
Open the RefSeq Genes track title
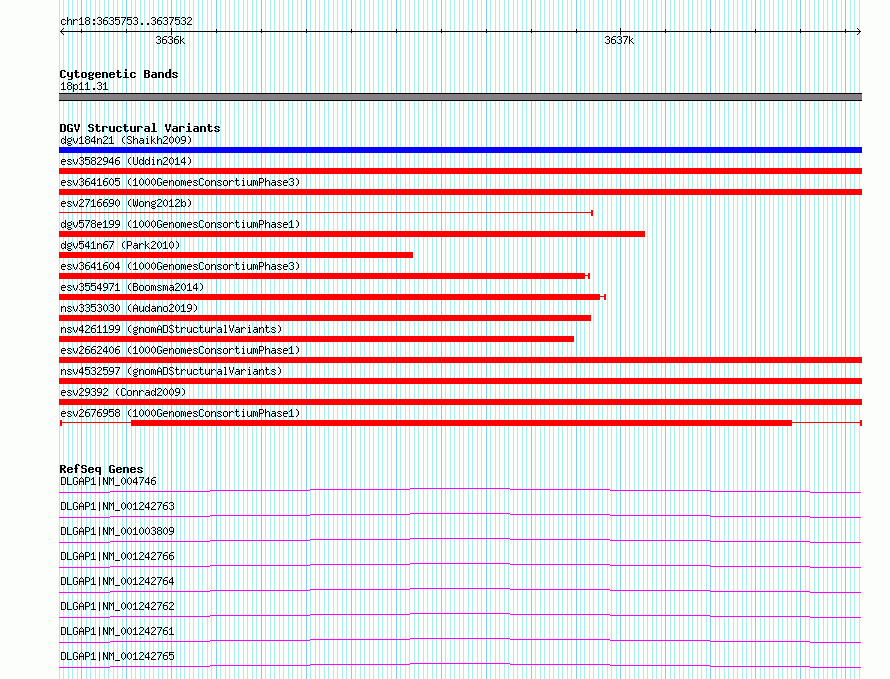(x=101, y=469)
